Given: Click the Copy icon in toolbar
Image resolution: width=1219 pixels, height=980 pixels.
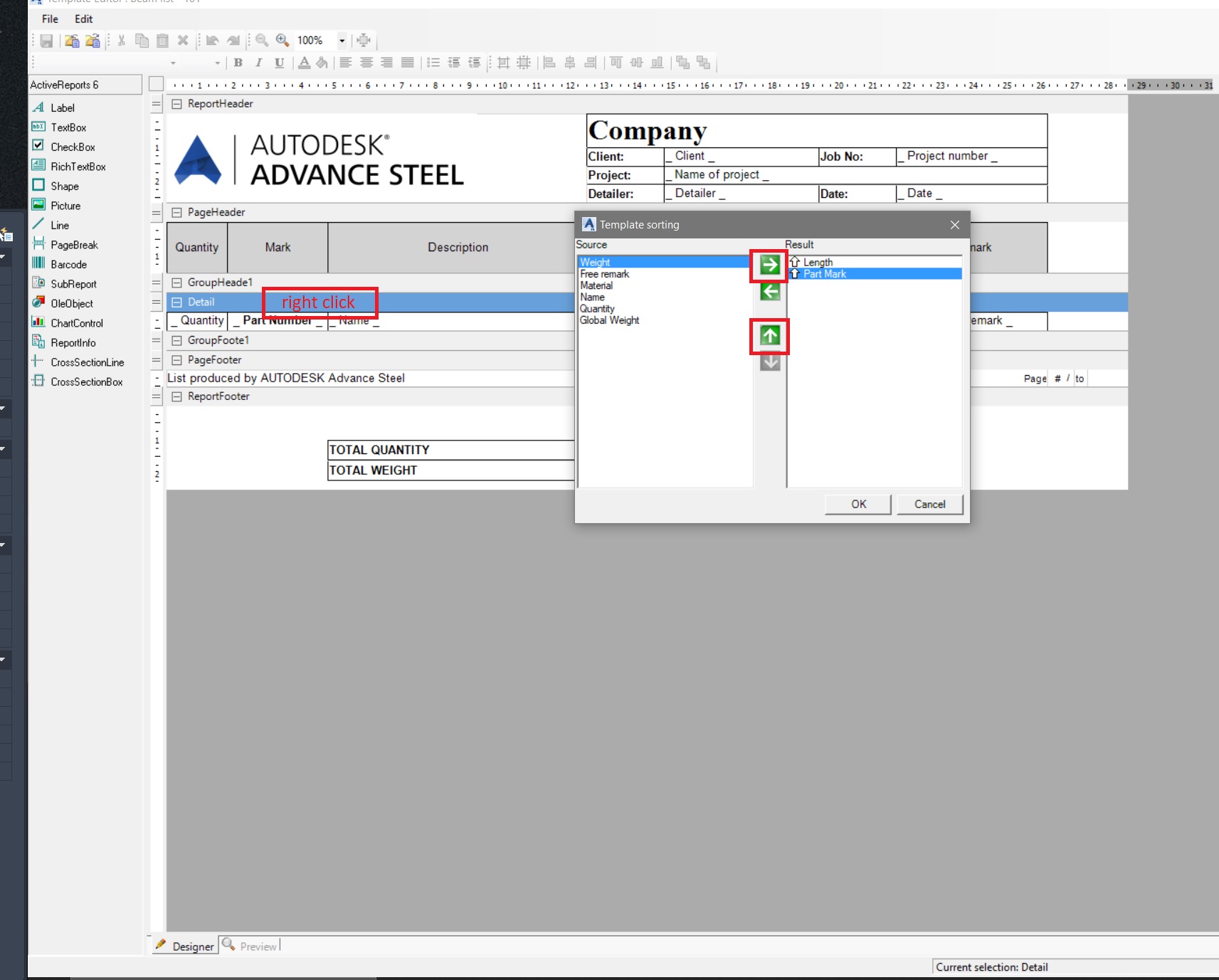Looking at the screenshot, I should point(142,41).
